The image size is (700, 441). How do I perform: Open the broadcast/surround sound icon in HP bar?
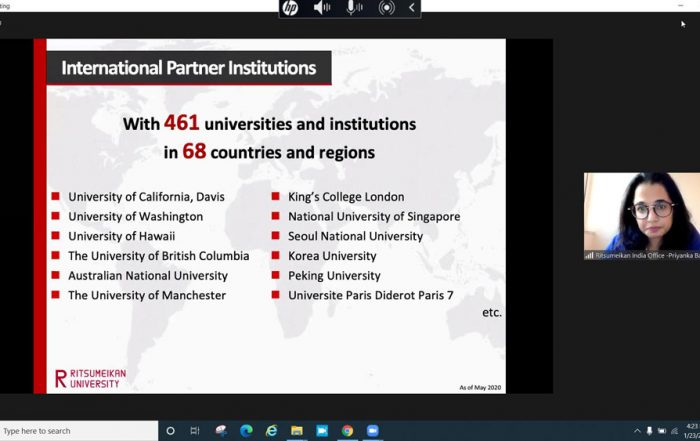click(387, 8)
